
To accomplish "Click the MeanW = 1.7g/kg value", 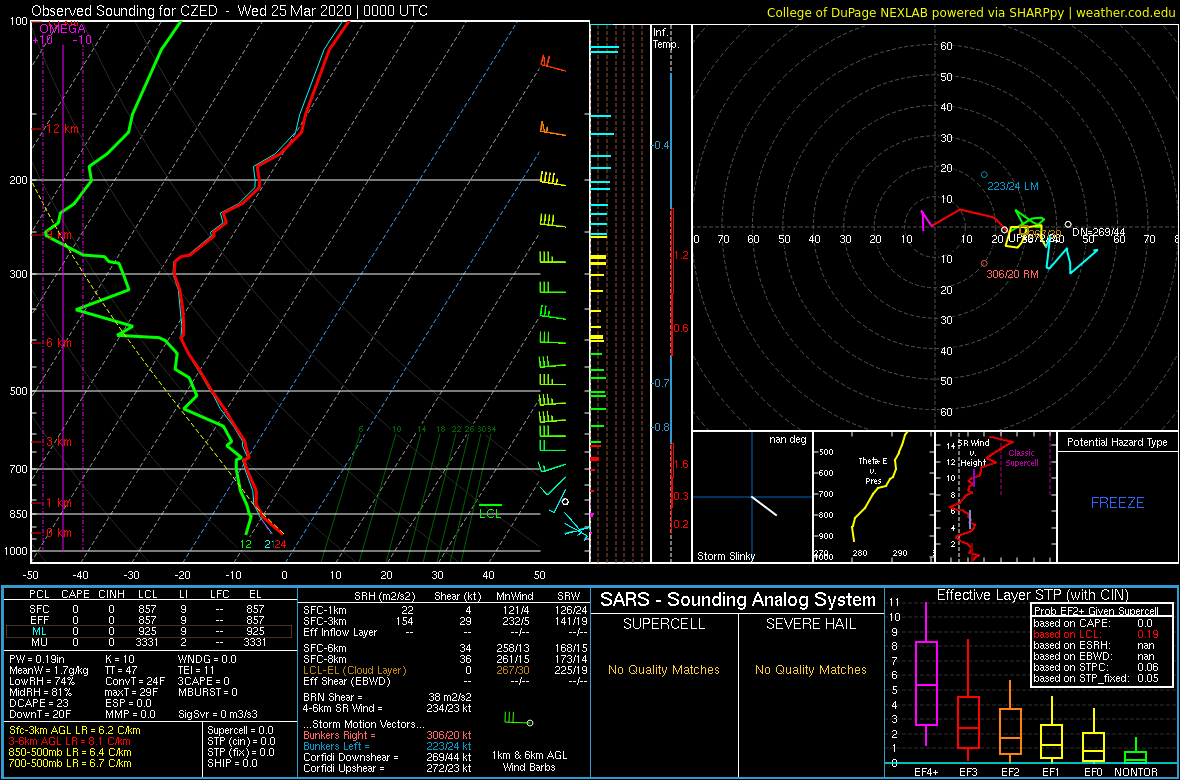I will 47,671.
